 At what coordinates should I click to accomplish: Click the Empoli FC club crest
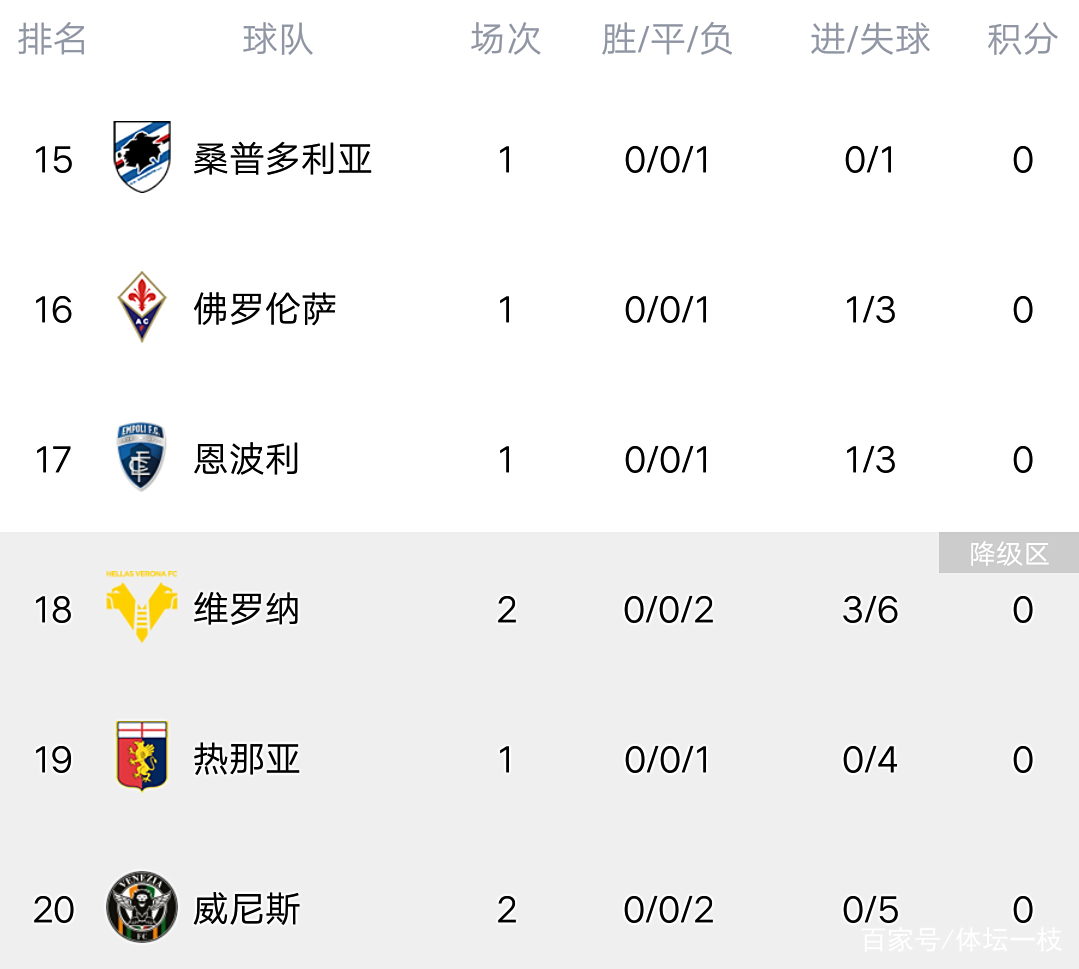click(x=142, y=457)
